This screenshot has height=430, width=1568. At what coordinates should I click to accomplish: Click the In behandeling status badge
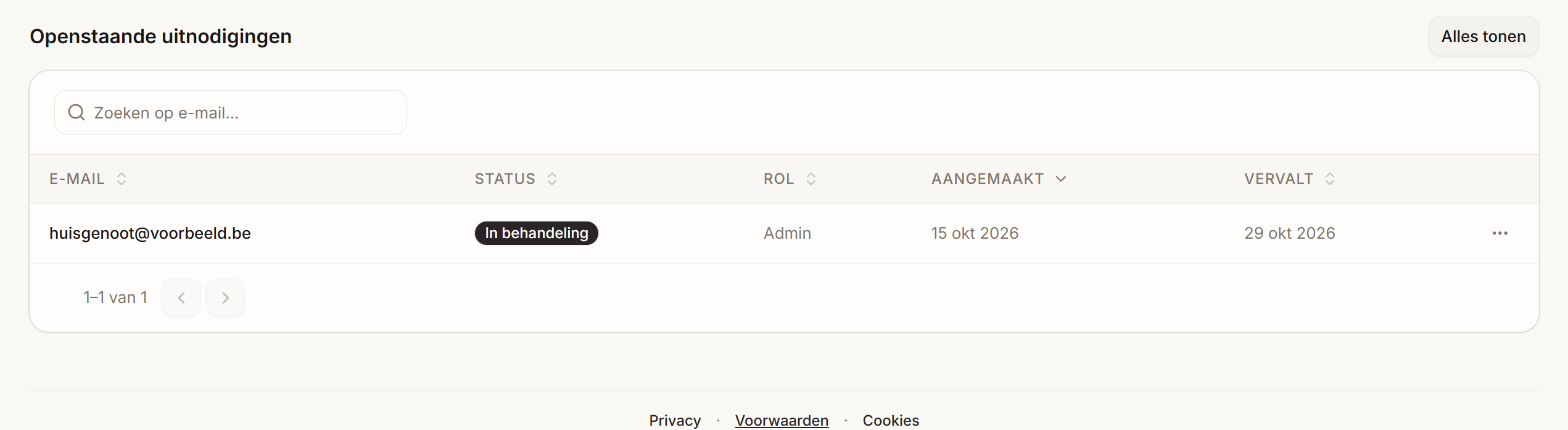click(x=536, y=233)
